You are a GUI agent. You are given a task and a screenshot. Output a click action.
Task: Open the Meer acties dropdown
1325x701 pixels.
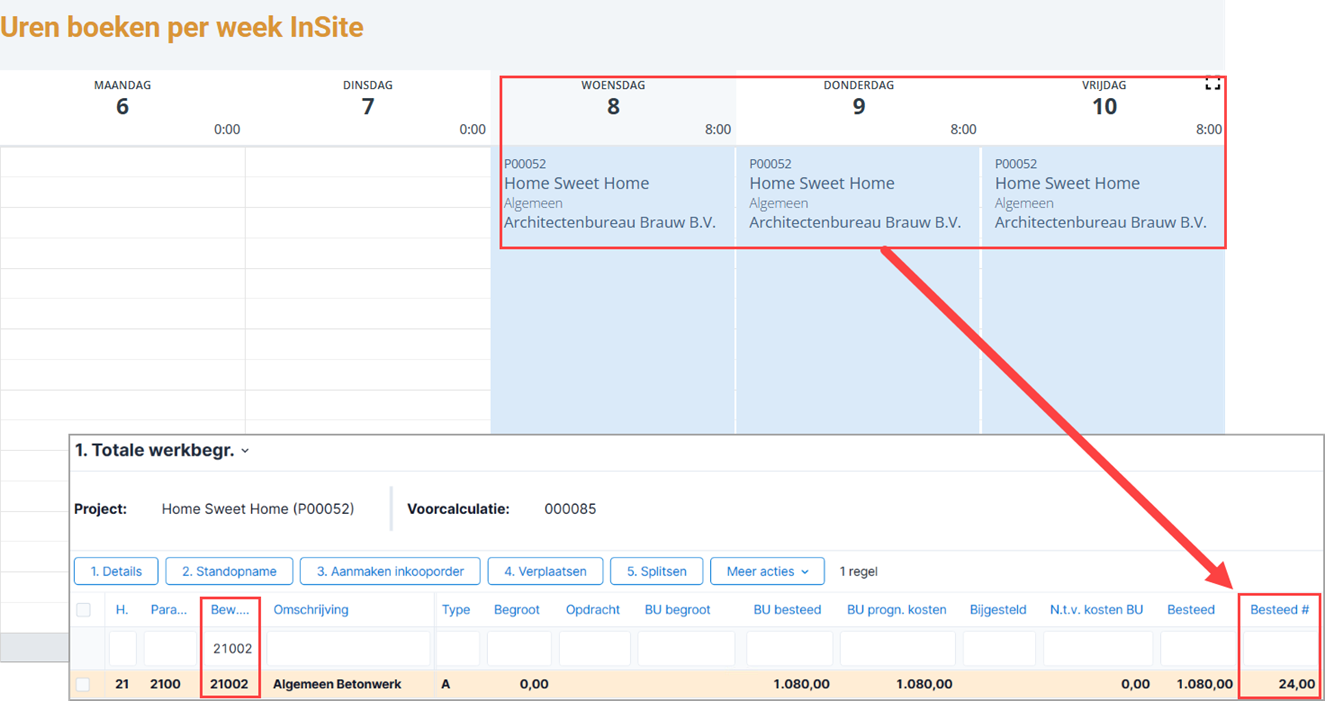[x=767, y=571]
